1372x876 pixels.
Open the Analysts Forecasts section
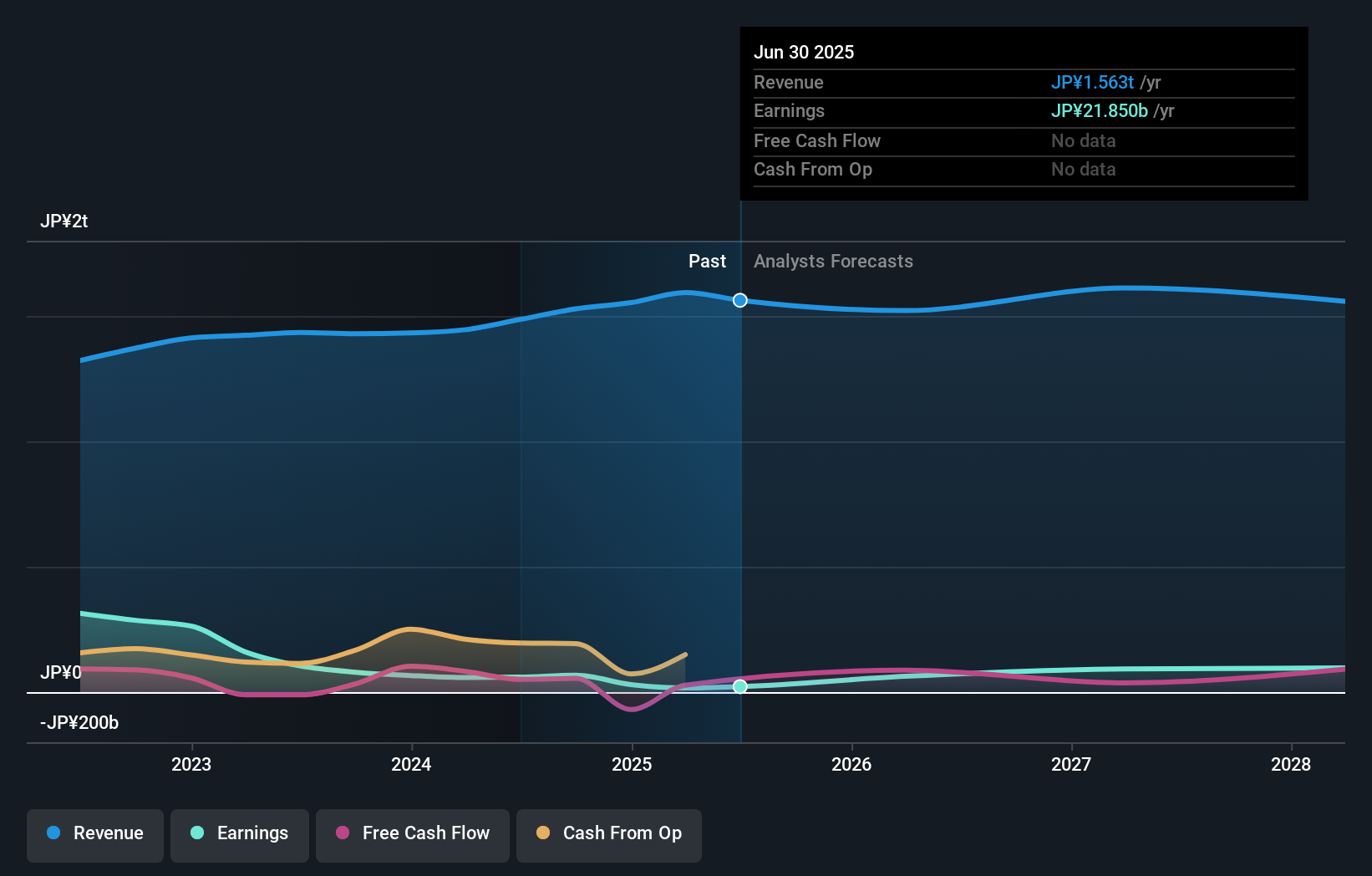(833, 261)
